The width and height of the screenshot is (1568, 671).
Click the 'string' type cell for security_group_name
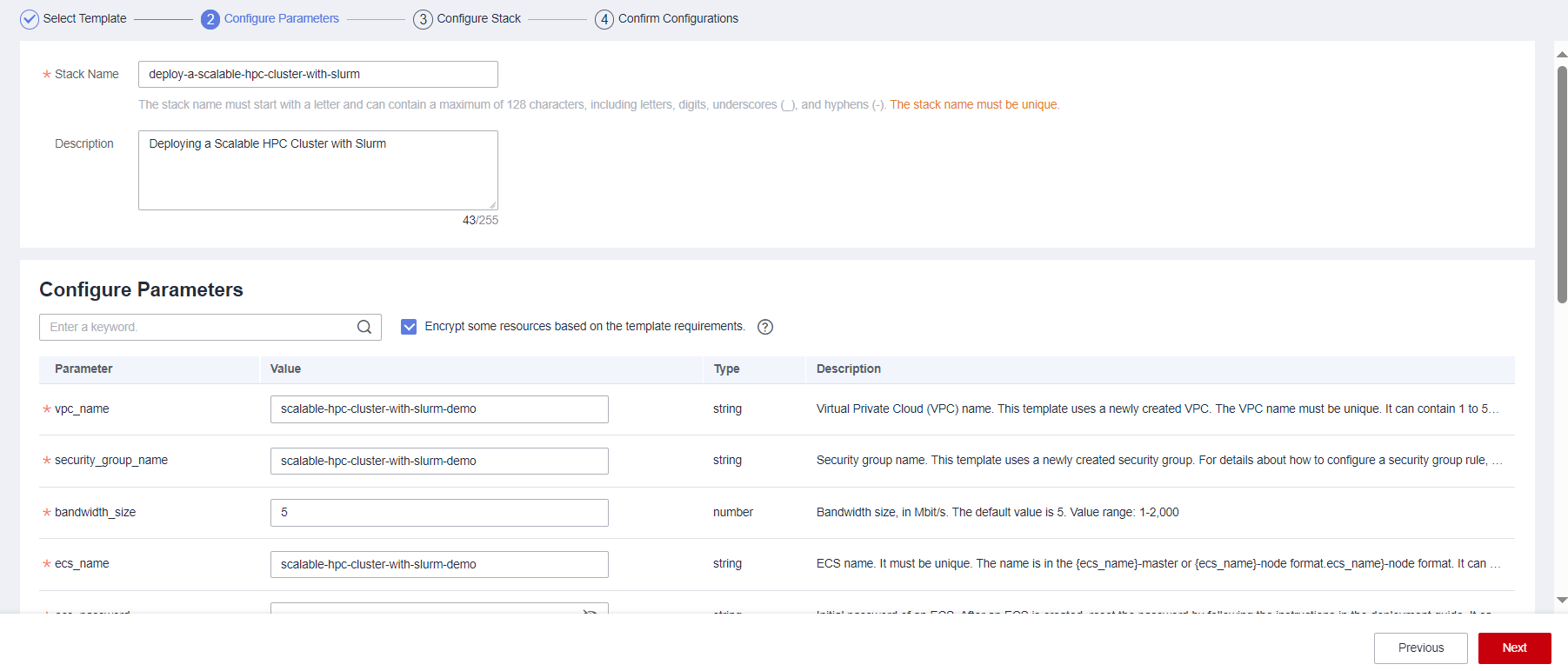[727, 460]
